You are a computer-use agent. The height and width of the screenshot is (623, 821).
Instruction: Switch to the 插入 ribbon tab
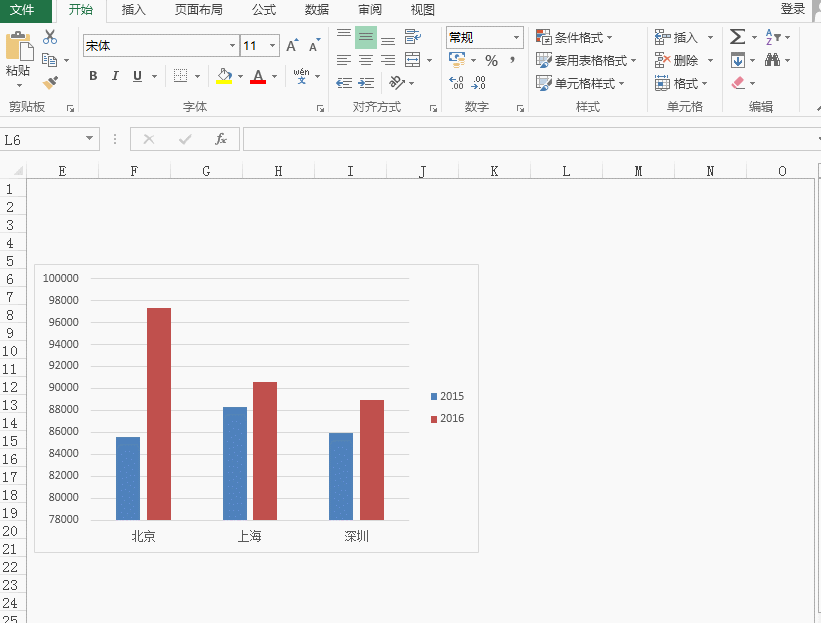pos(133,10)
